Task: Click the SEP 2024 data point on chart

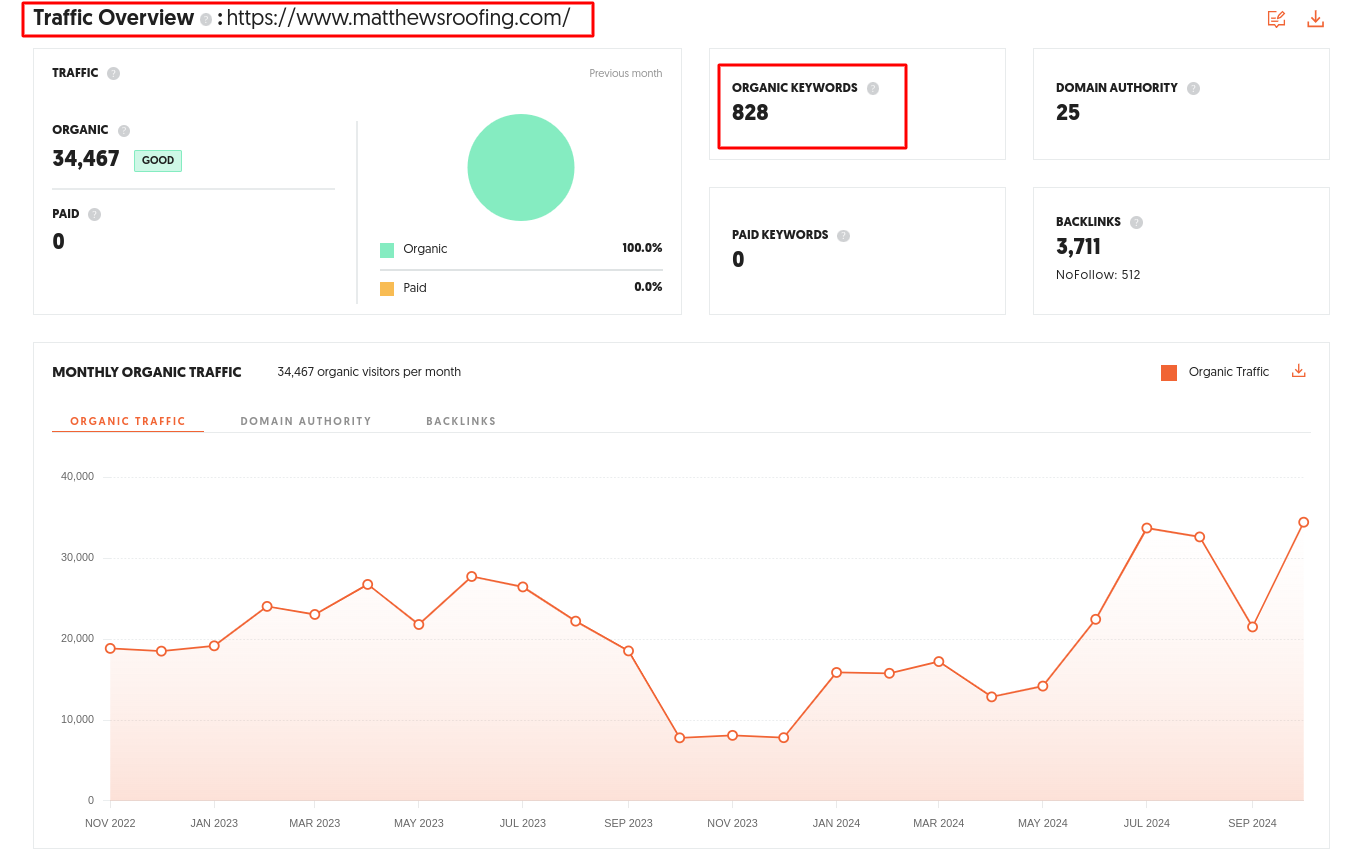Action: click(1252, 627)
